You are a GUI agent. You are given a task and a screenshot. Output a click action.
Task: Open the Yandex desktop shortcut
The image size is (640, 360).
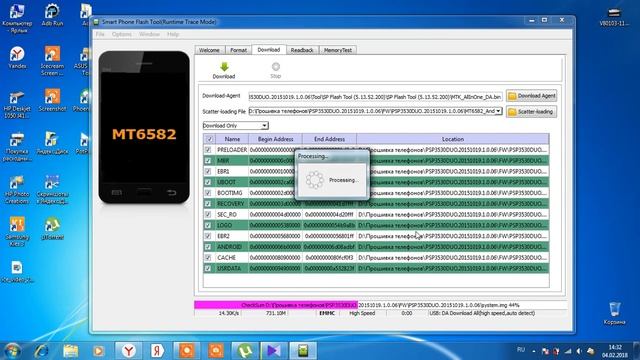pos(17,58)
